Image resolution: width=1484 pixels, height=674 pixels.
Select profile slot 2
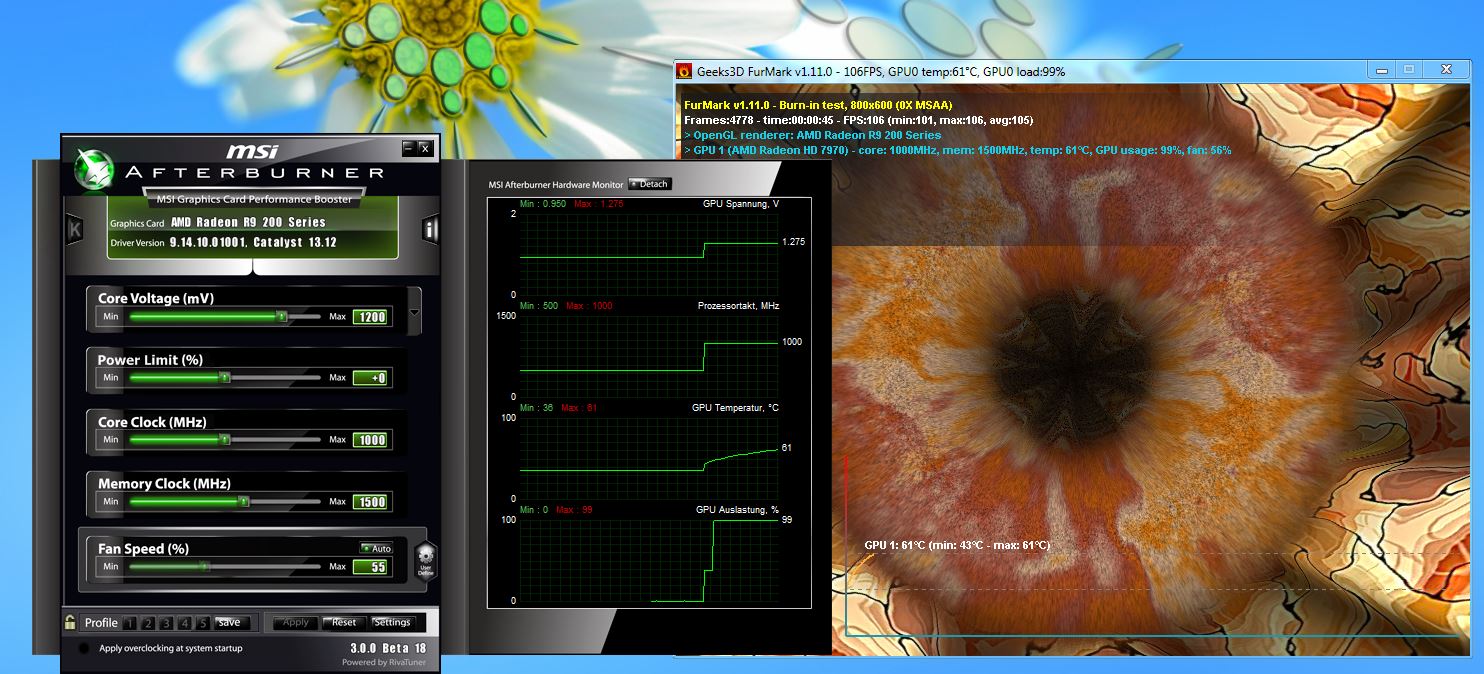tap(148, 623)
